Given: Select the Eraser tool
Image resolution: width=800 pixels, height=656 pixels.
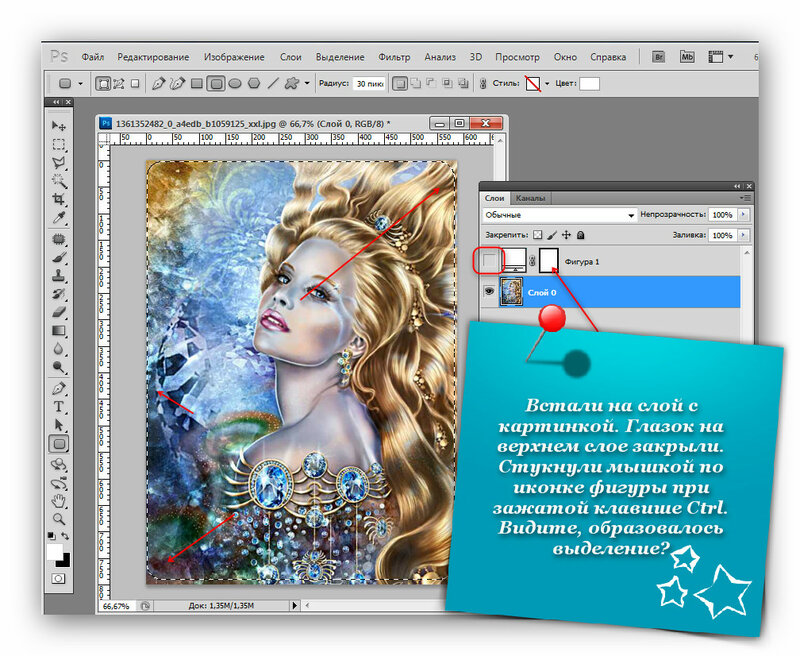Looking at the screenshot, I should point(59,312).
